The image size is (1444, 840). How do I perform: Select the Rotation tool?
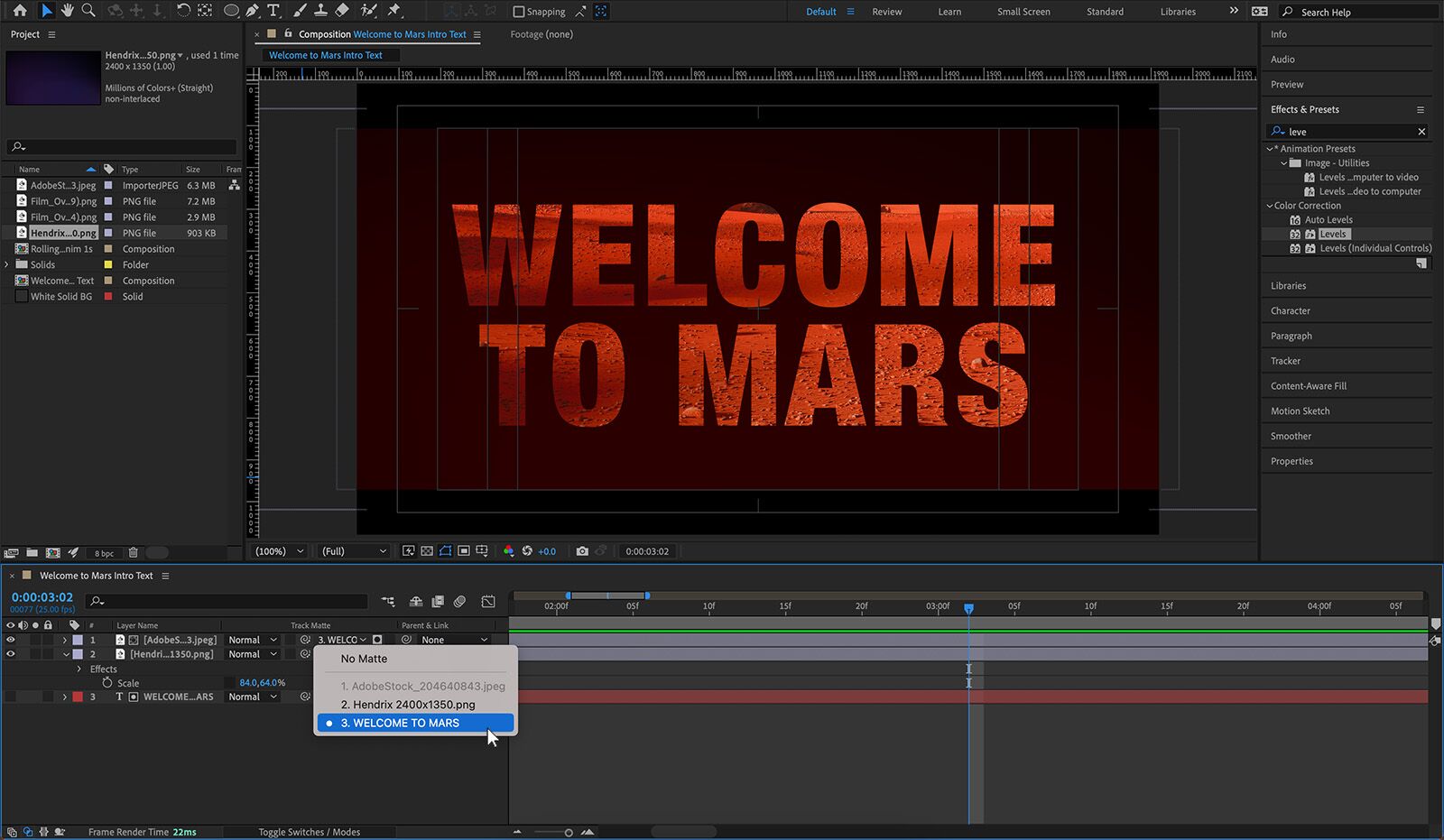click(183, 11)
